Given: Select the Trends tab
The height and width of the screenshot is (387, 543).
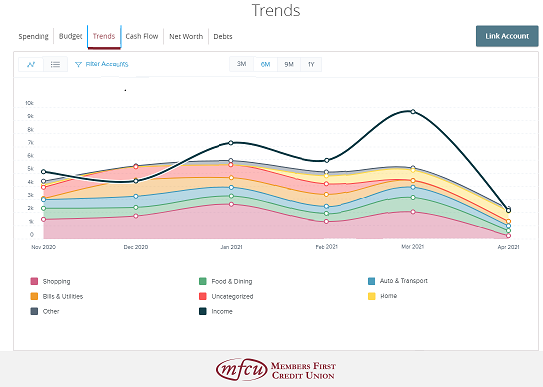Looking at the screenshot, I should point(104,36).
